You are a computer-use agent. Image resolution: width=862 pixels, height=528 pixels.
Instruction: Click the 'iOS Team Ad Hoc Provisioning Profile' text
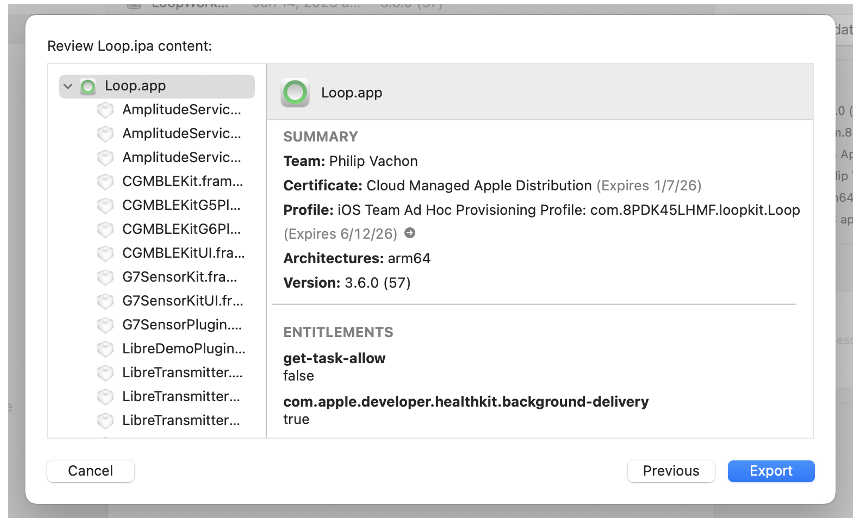(462, 210)
